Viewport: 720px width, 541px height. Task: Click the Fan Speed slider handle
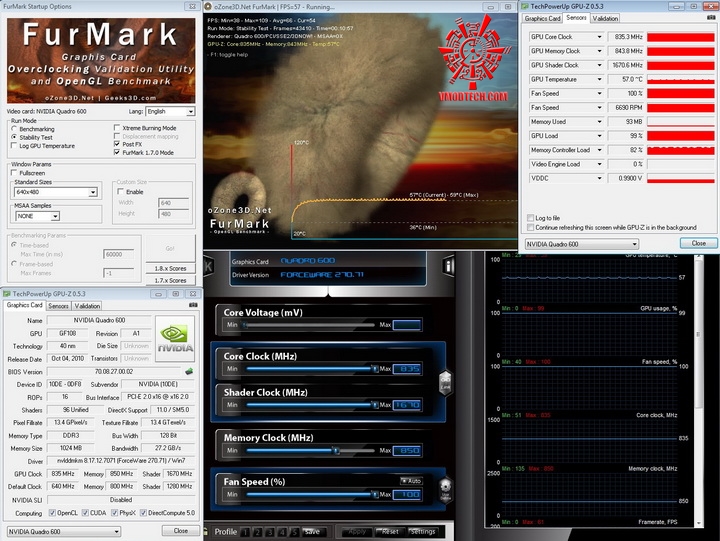tap(375, 495)
